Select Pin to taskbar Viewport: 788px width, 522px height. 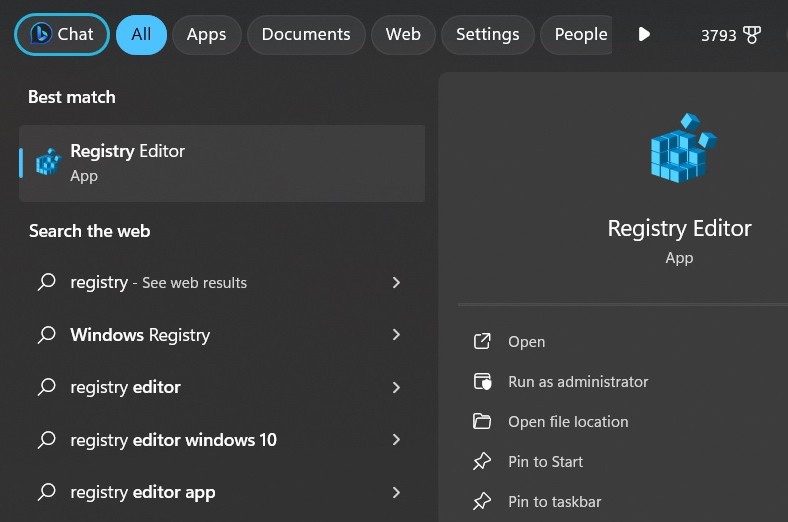pos(554,501)
